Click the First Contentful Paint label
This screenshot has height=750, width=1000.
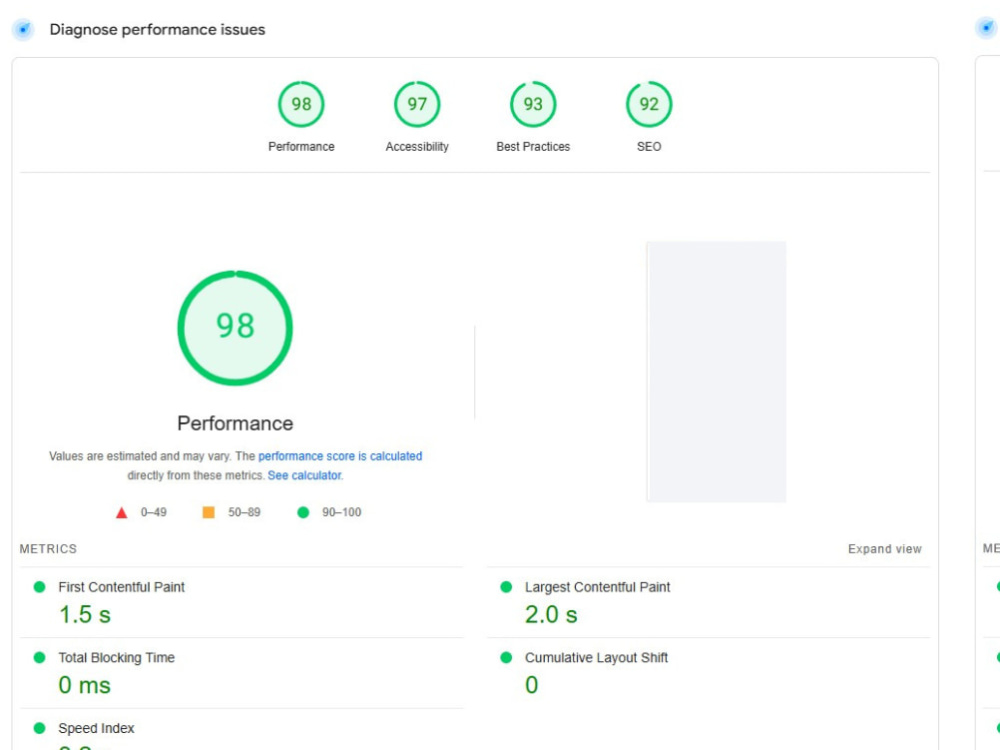[121, 587]
